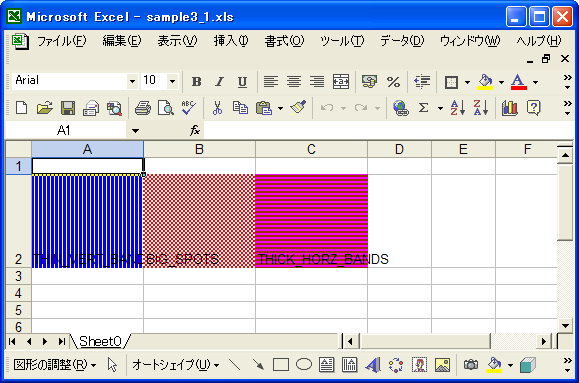
Task: Open Print Preview
Action: click(165, 108)
